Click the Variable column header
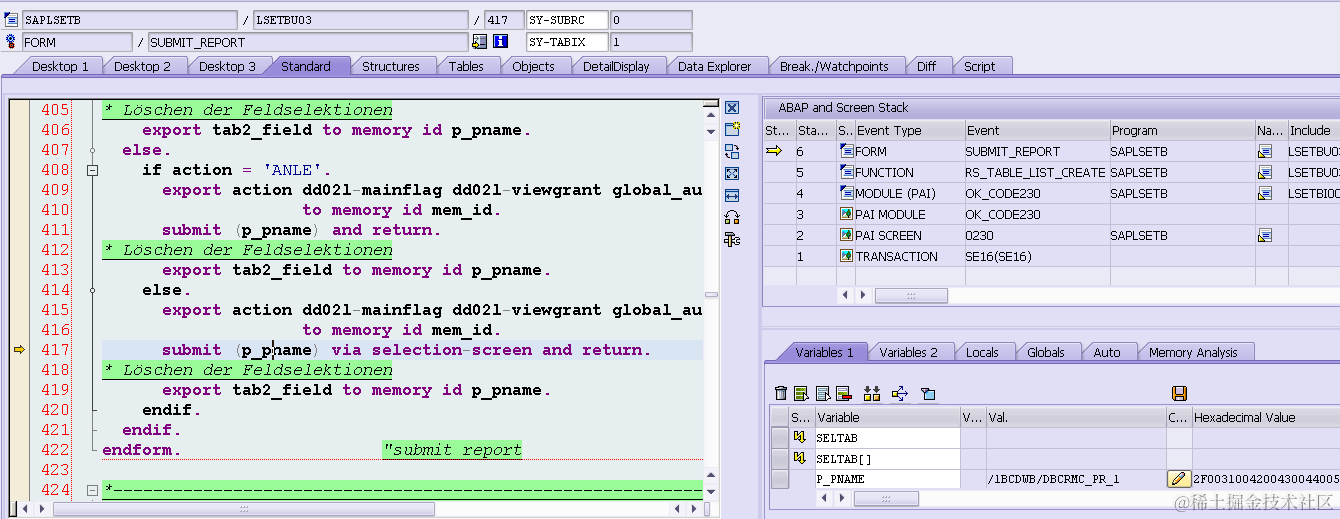 click(x=887, y=417)
